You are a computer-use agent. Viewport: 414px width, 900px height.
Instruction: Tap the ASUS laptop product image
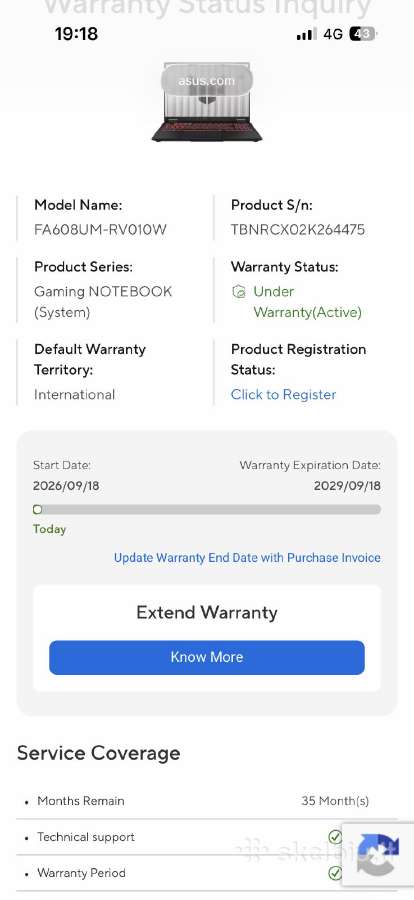point(207,102)
